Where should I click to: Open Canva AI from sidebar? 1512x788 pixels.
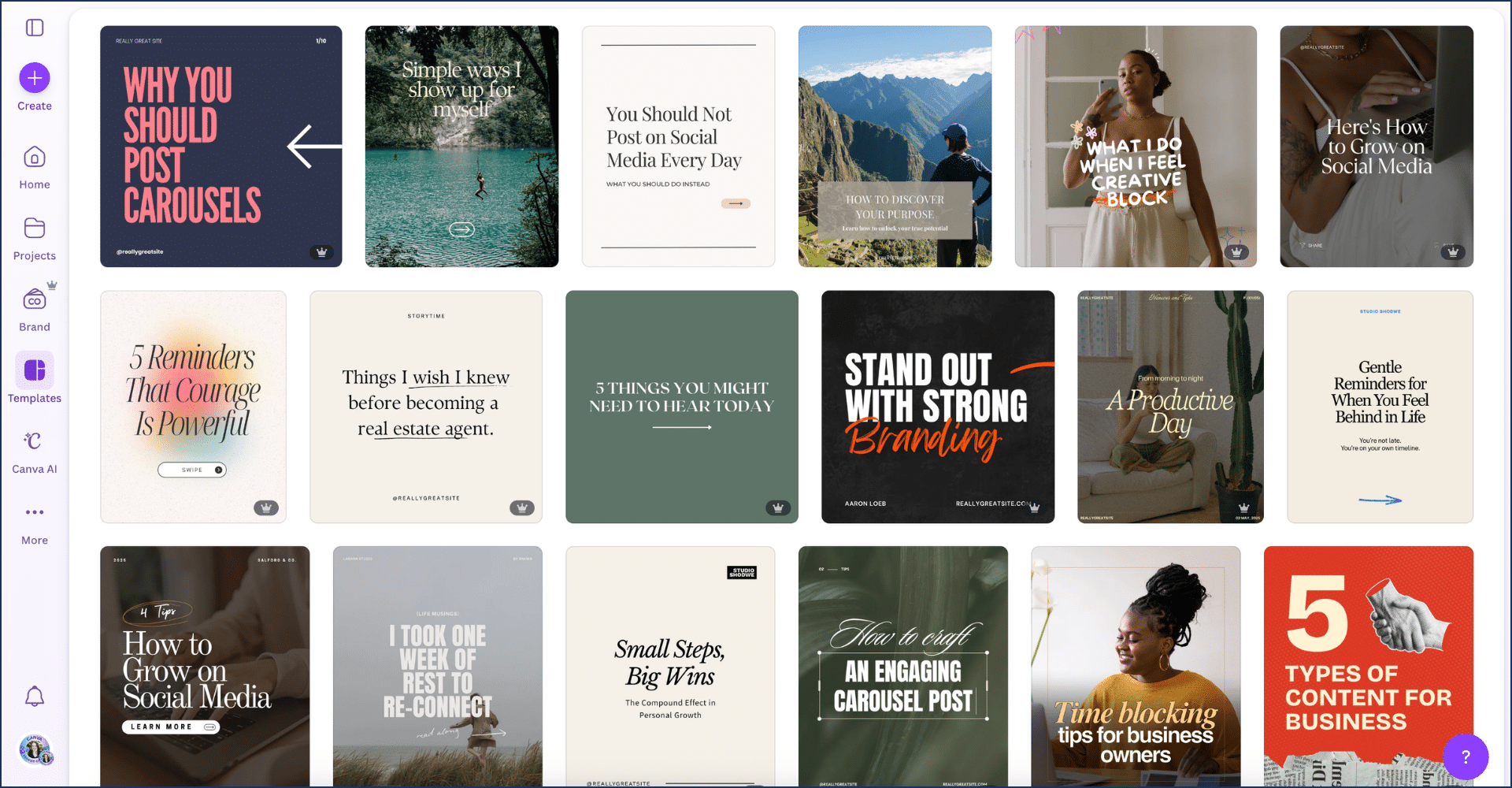pos(35,452)
